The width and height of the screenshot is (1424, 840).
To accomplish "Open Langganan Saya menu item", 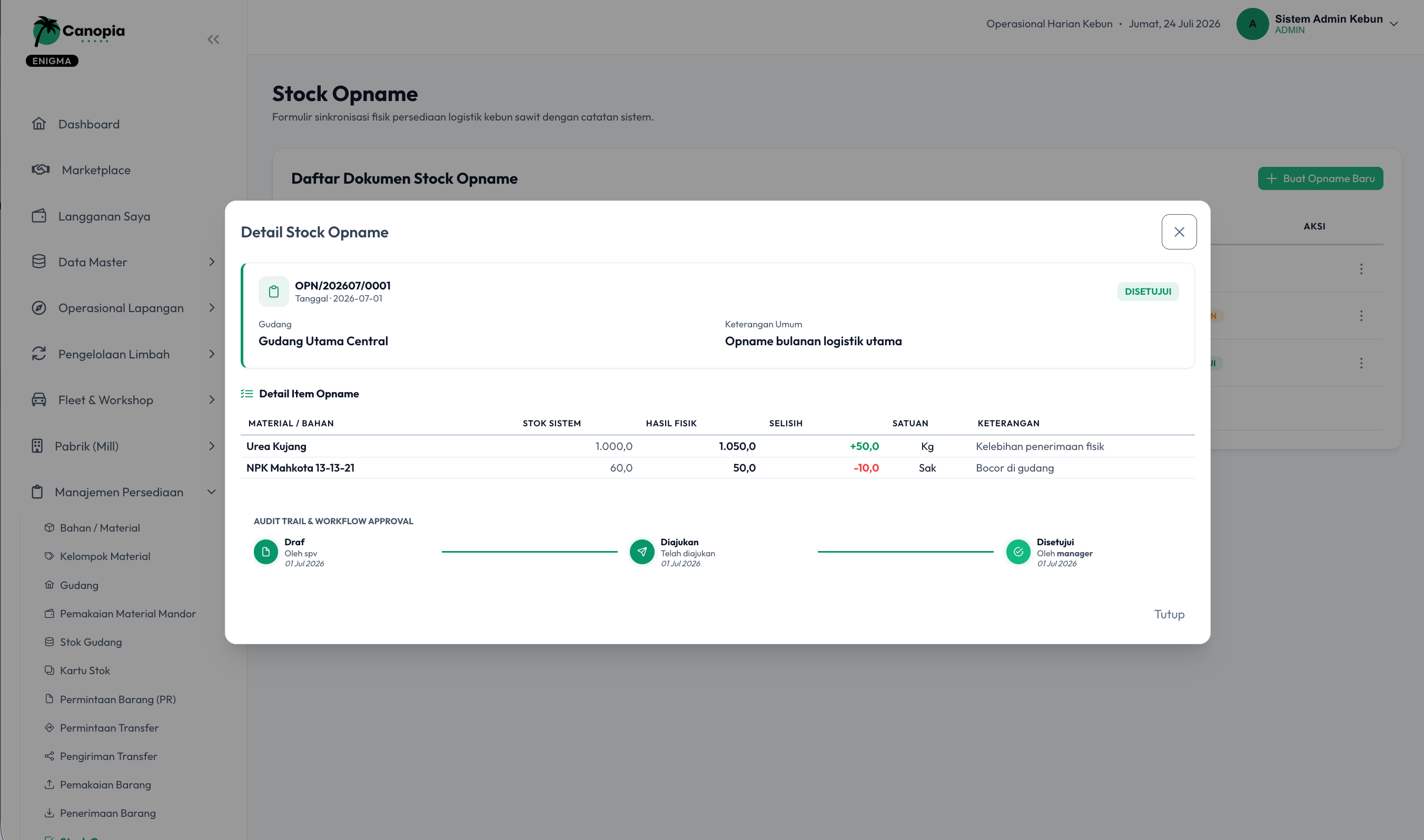I will 104,216.
